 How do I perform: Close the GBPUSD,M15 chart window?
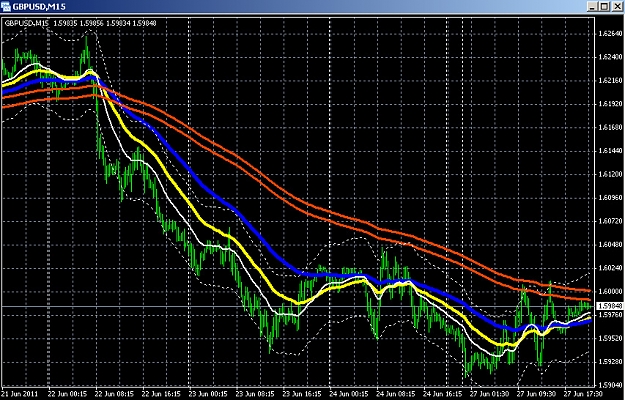pyautogui.click(x=617, y=6)
